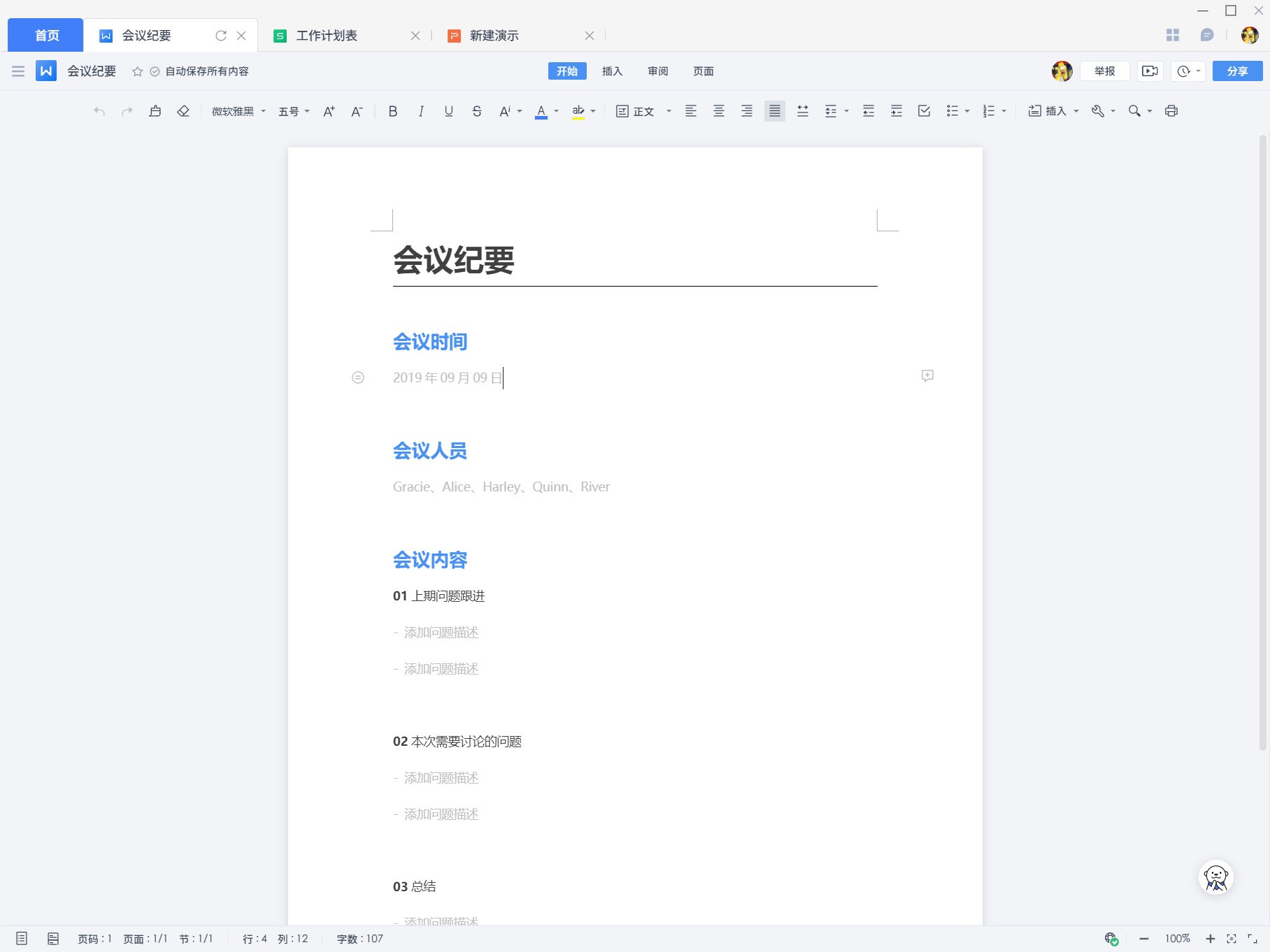Click the paragraph handle beside the date
1270x952 pixels.
click(358, 377)
